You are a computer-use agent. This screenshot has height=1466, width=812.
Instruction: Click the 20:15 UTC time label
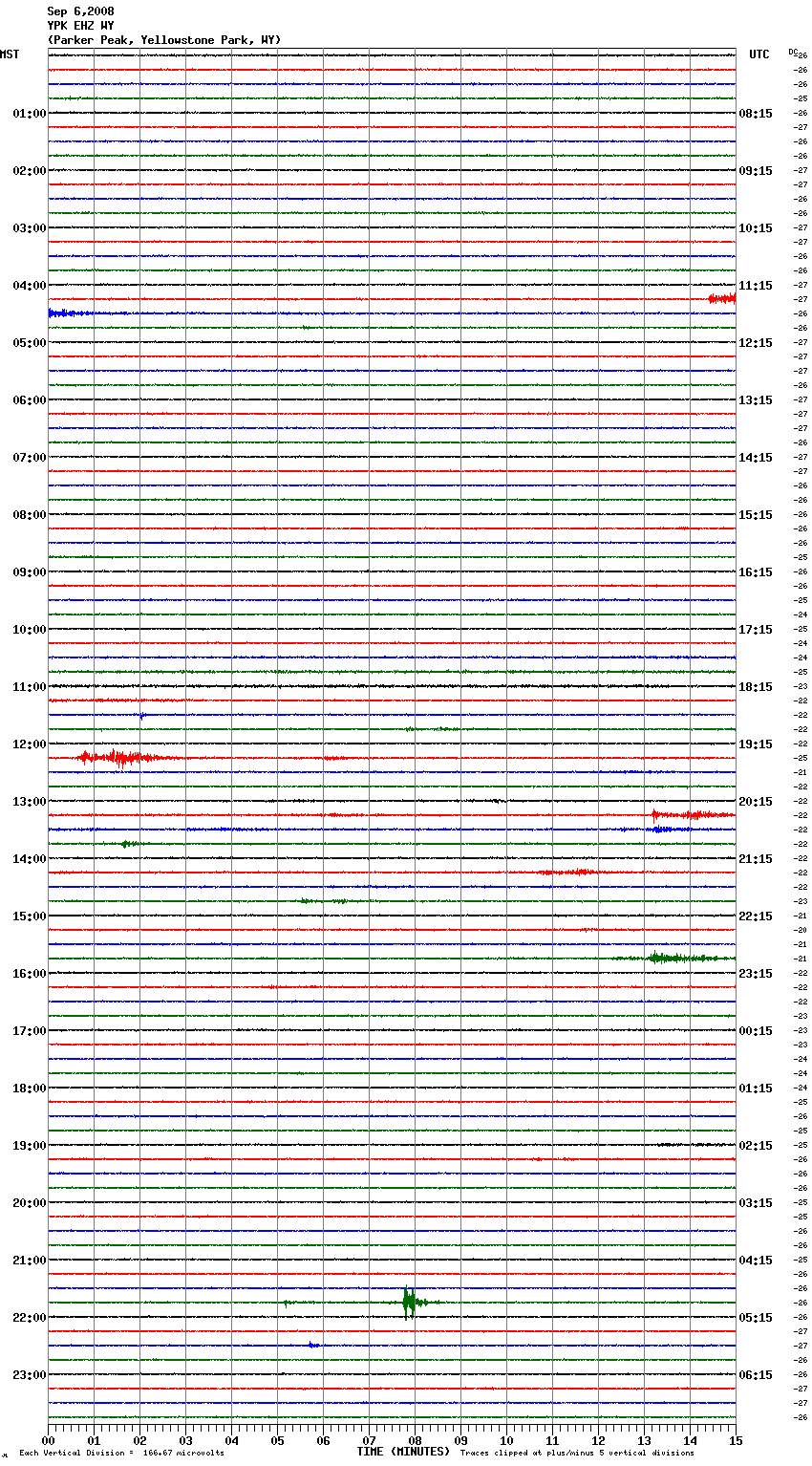pyautogui.click(x=756, y=802)
